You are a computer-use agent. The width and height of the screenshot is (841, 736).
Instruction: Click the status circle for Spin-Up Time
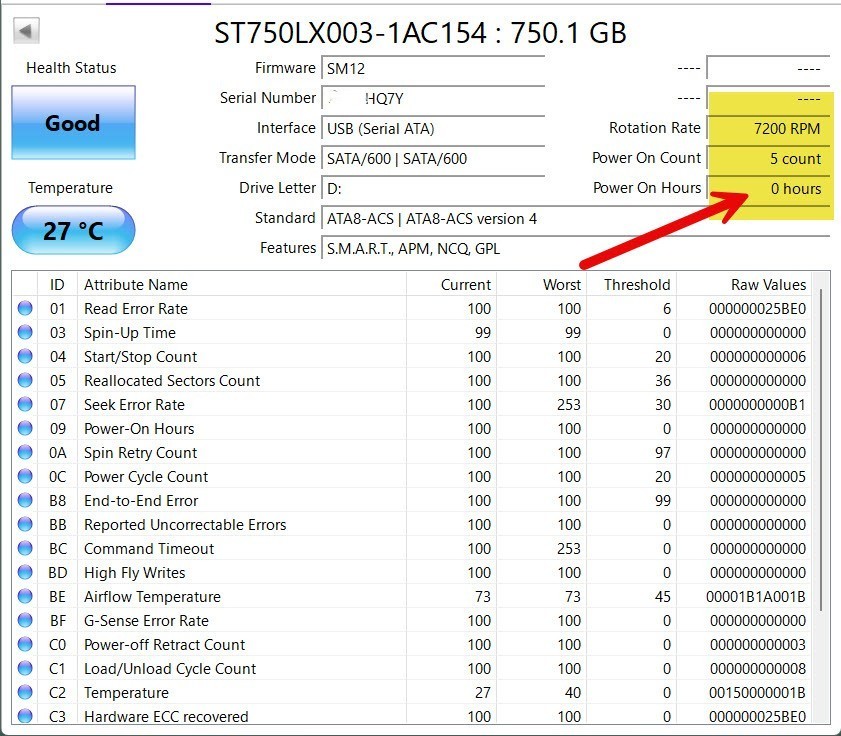[25, 333]
